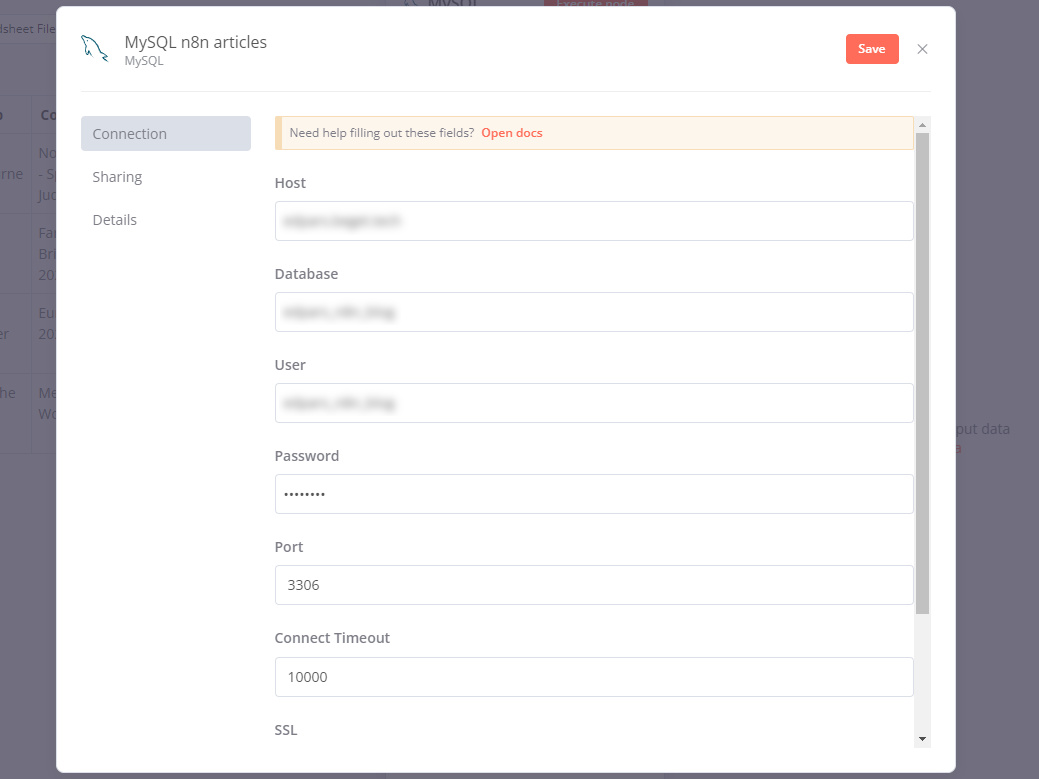Click the SSL section label
The image size is (1039, 779).
(x=286, y=730)
